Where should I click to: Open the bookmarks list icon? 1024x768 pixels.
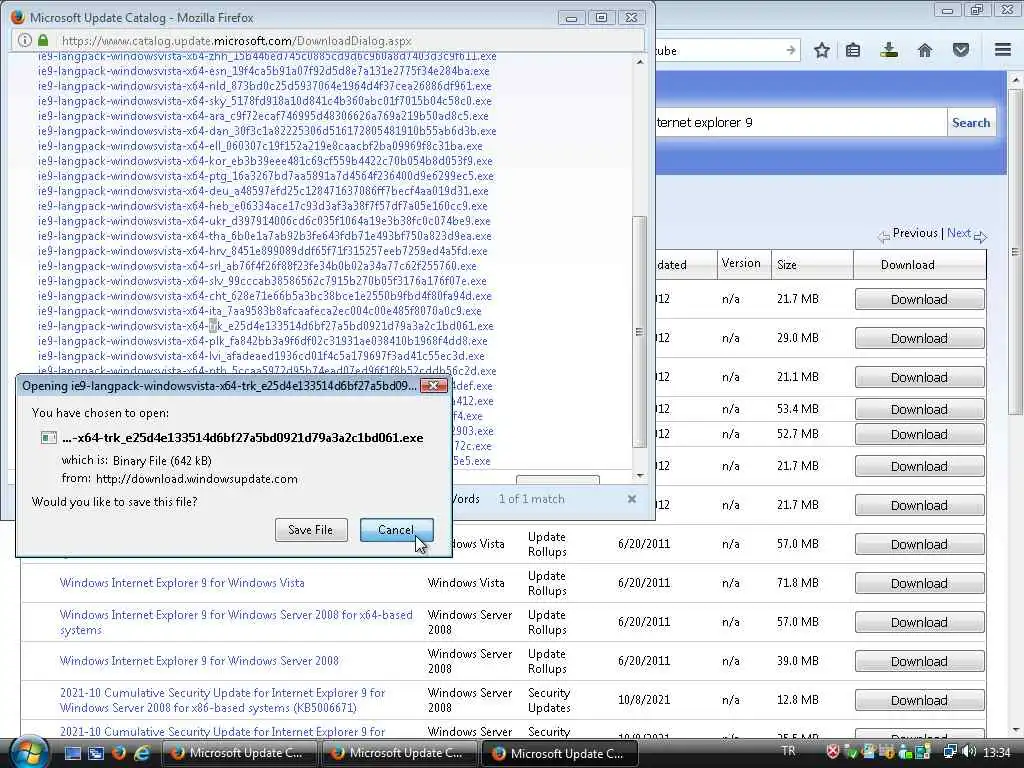[x=853, y=50]
